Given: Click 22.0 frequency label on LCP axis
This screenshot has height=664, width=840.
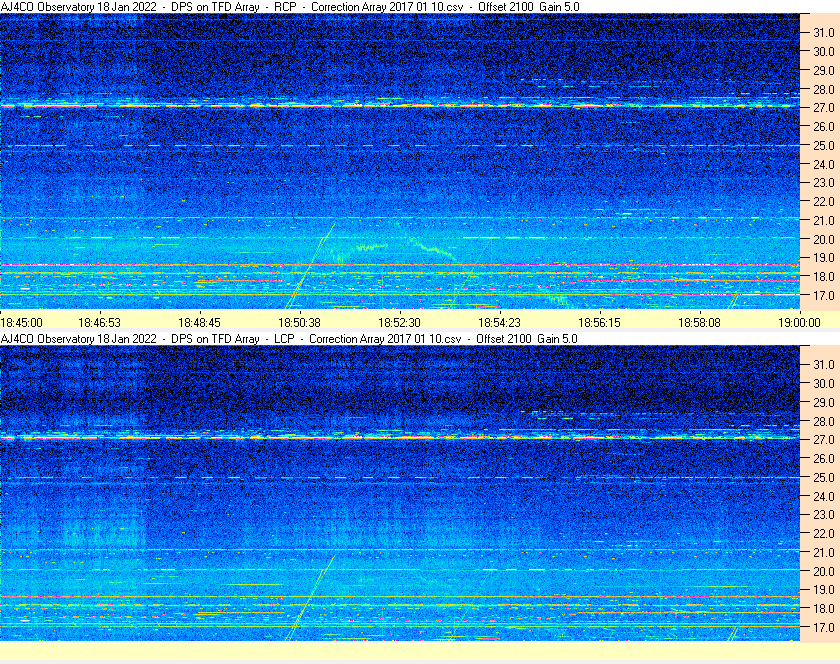Looking at the screenshot, I should pyautogui.click(x=824, y=533).
